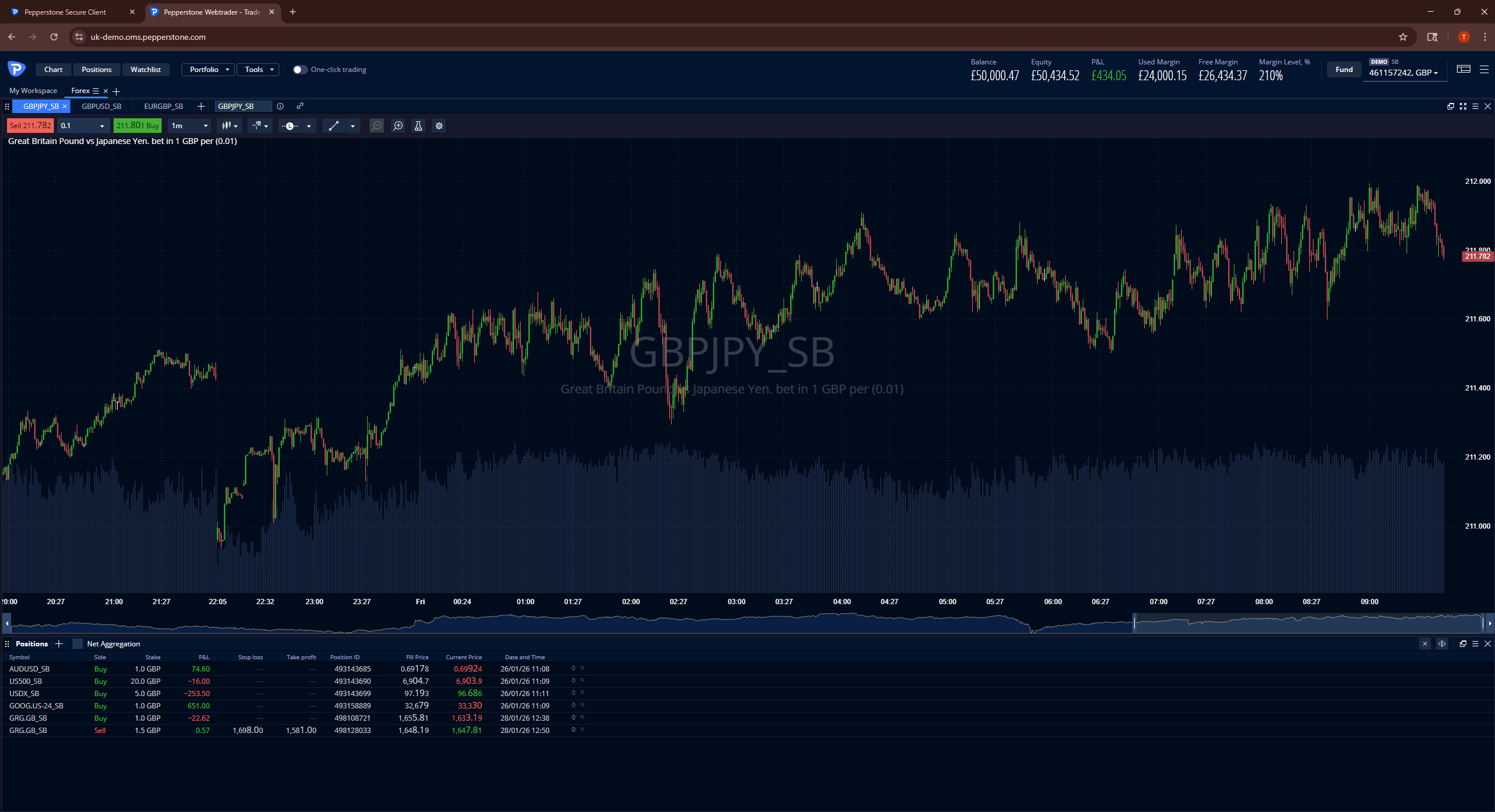Click the US500_SB row symbol
This screenshot has height=812, width=1495.
[x=26, y=681]
